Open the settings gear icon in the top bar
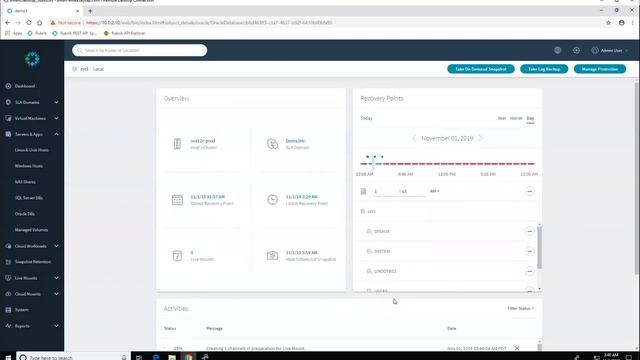The image size is (640, 360). click(x=576, y=50)
